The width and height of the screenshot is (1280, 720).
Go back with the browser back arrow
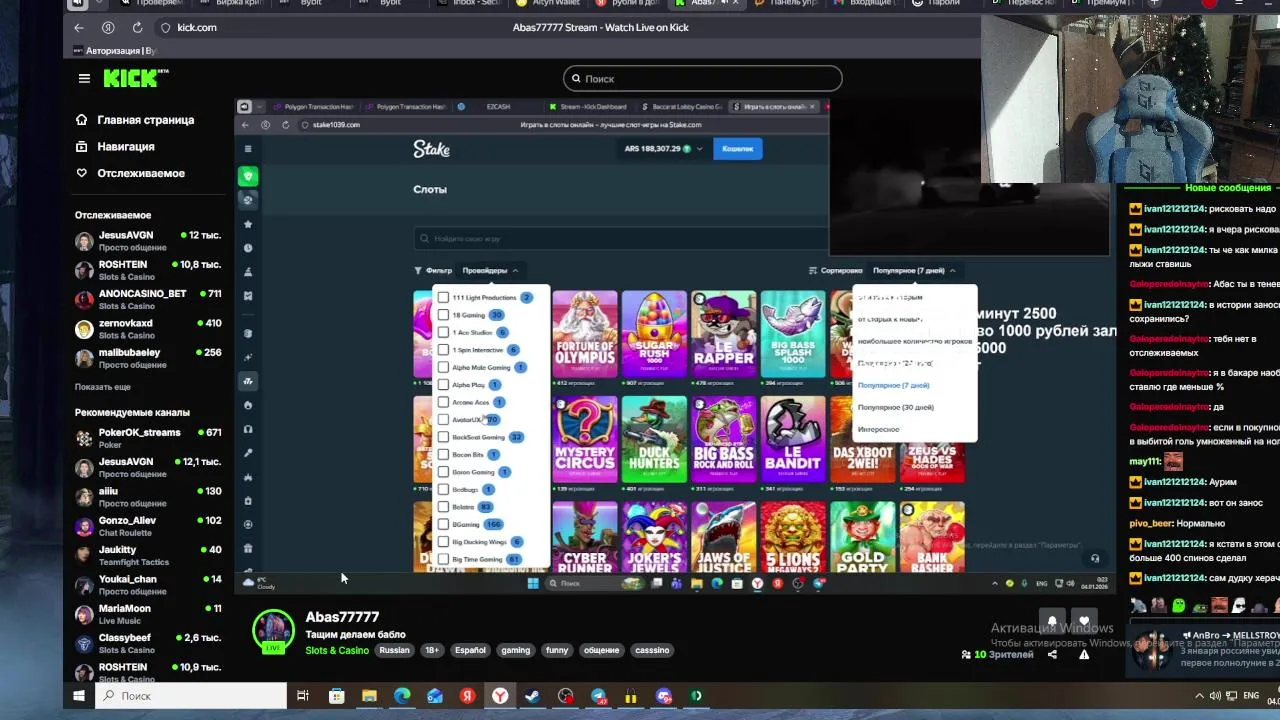point(79,27)
